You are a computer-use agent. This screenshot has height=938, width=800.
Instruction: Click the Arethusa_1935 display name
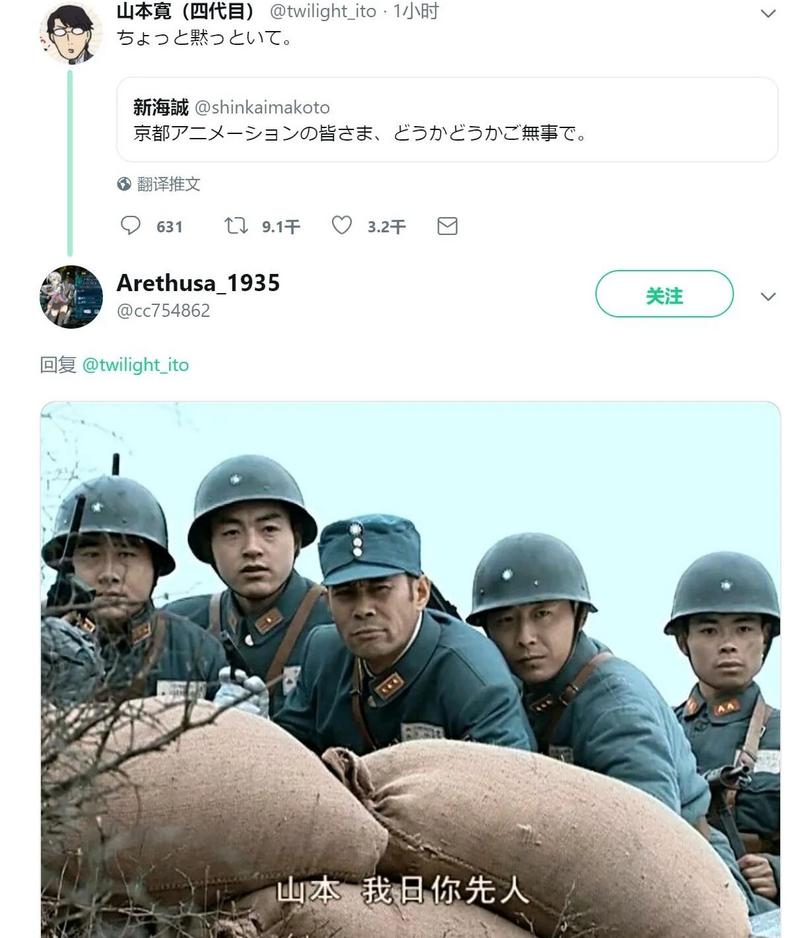click(198, 283)
